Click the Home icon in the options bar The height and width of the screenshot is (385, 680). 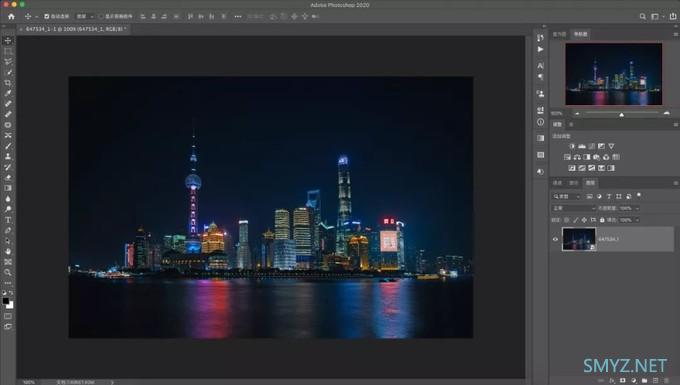[11, 16]
